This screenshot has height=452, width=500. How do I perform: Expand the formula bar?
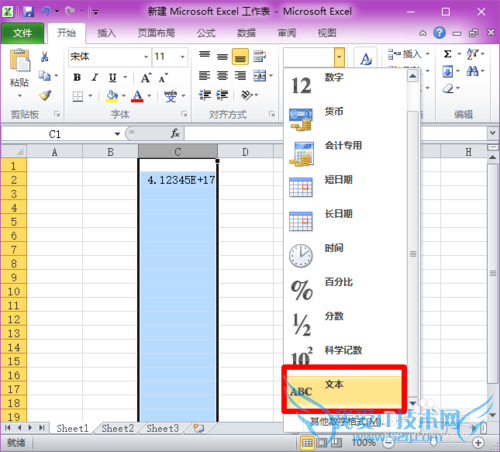tap(493, 133)
